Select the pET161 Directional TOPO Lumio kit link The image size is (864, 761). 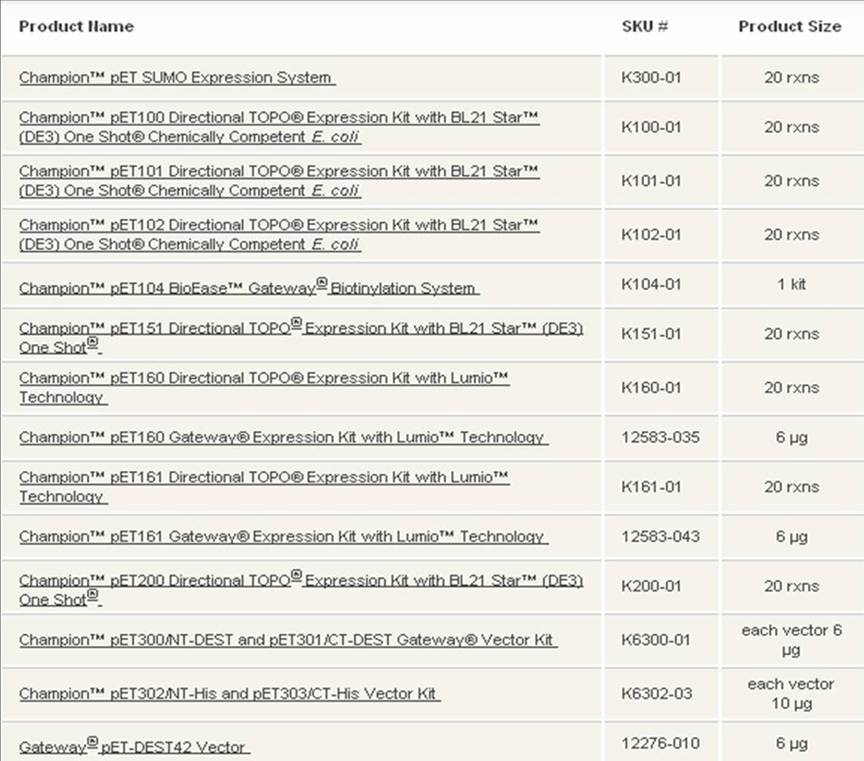point(264,478)
